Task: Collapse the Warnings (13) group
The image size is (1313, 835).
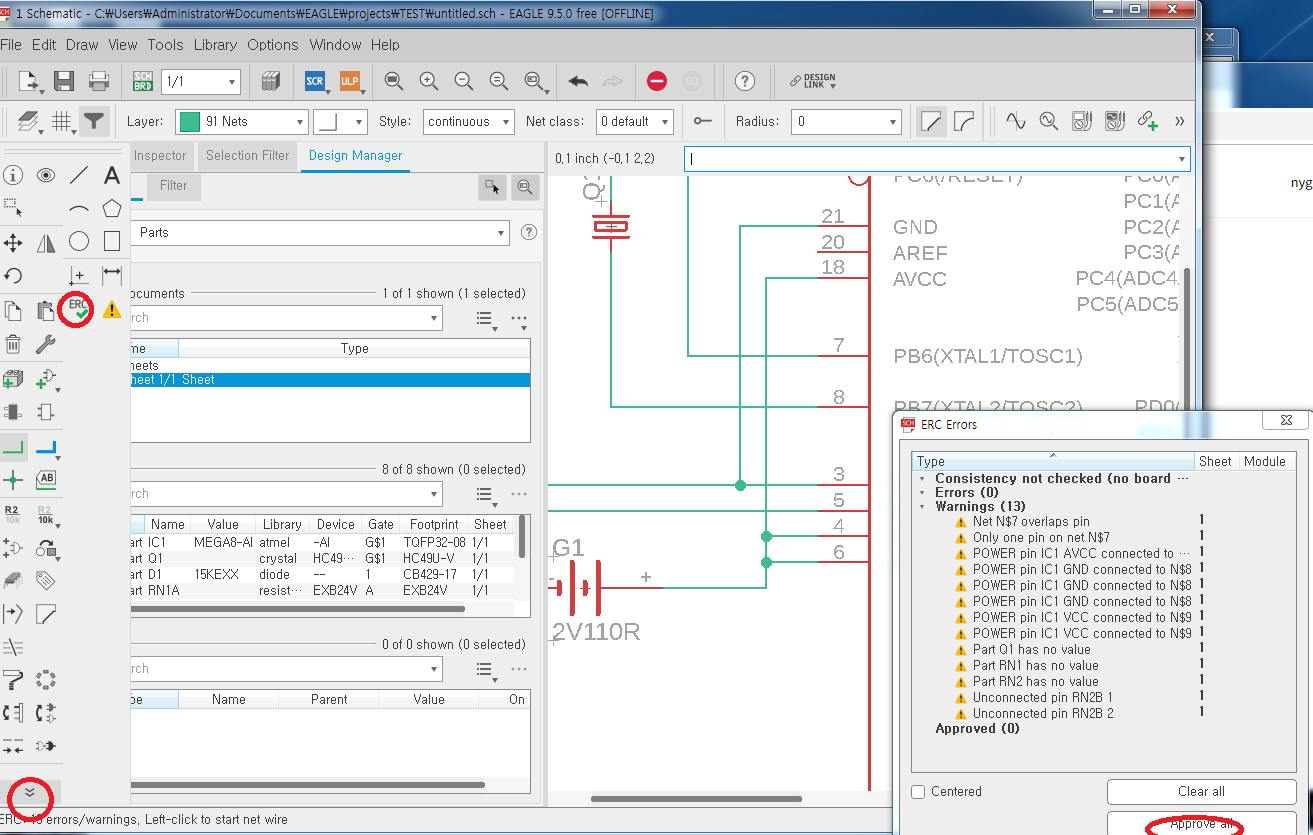Action: pos(922,507)
